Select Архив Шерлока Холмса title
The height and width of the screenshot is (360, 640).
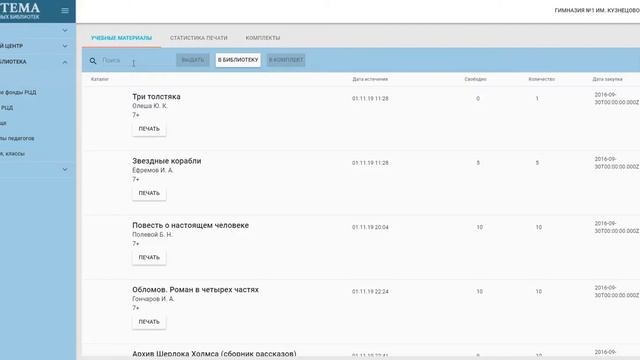point(214,353)
